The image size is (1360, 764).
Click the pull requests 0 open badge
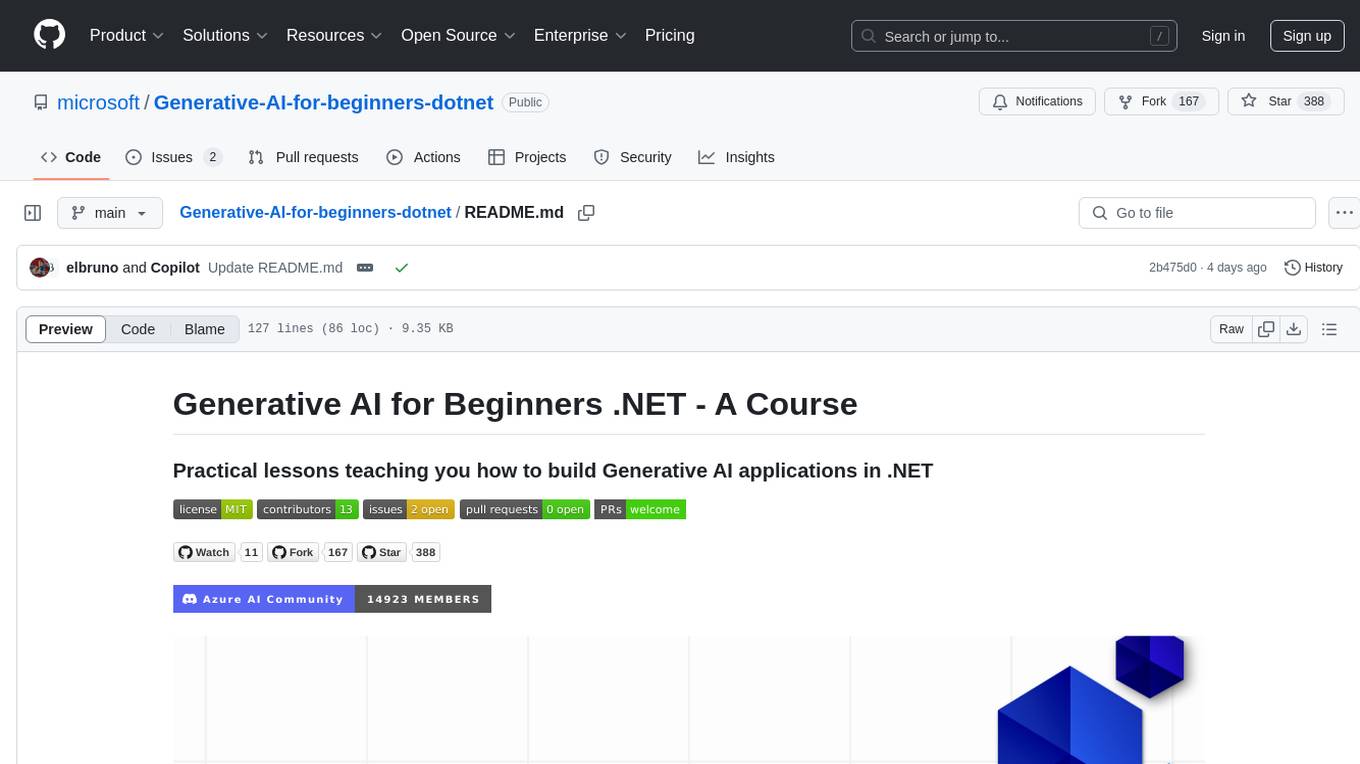coord(525,509)
